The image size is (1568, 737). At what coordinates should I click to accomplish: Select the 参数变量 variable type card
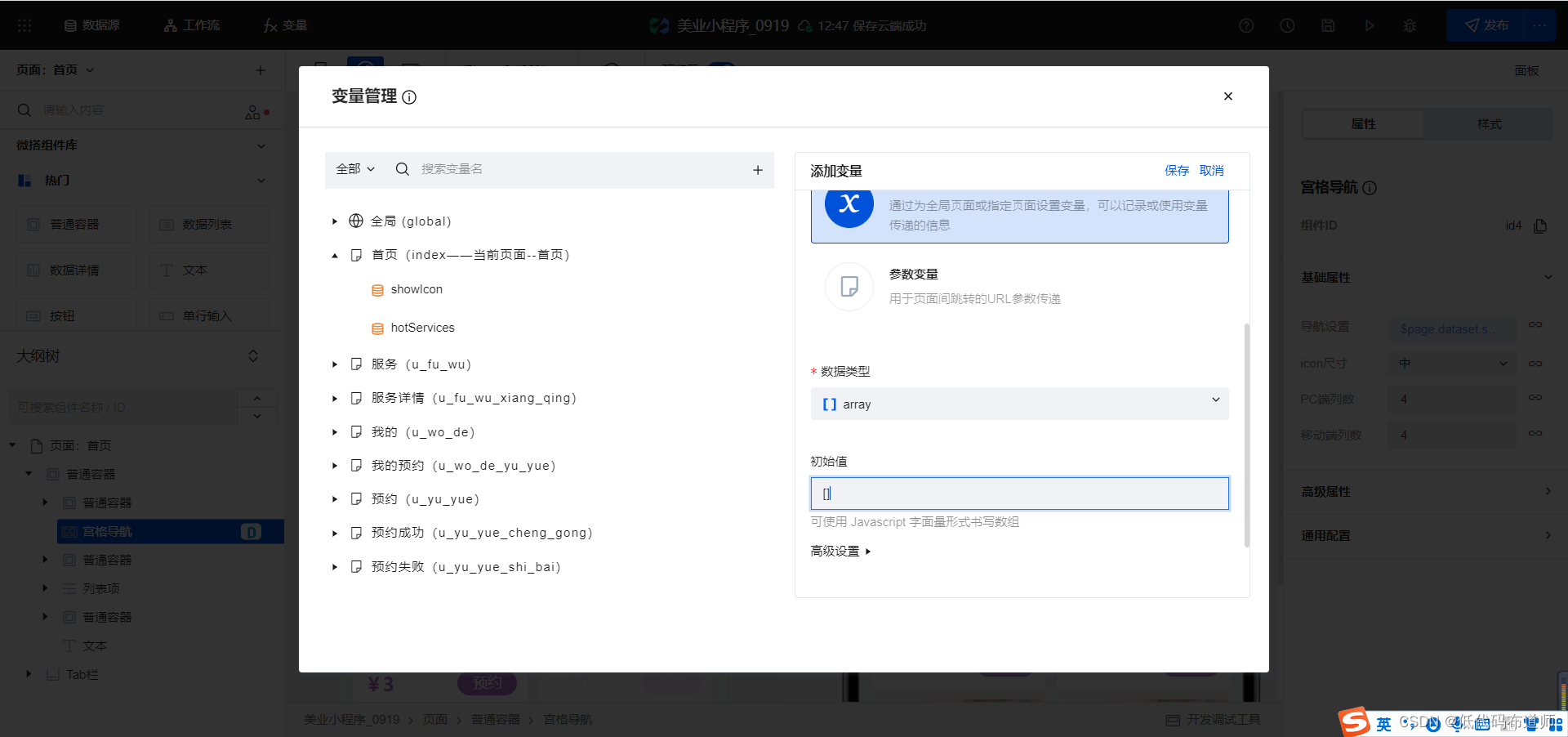coord(1019,287)
